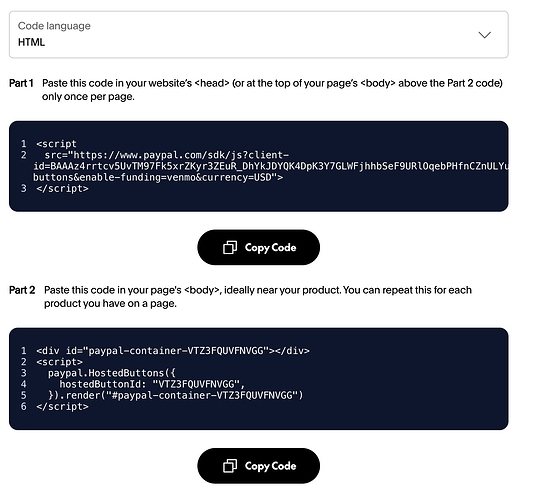The height and width of the screenshot is (500, 538).
Task: Click the client-id string in Part 1 code
Action: click(271, 166)
